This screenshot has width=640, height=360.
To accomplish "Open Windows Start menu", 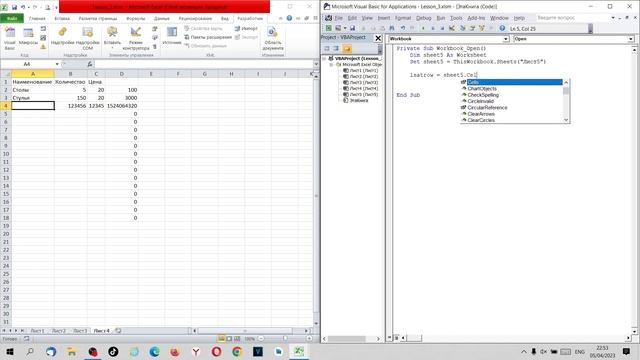I will coord(9,351).
